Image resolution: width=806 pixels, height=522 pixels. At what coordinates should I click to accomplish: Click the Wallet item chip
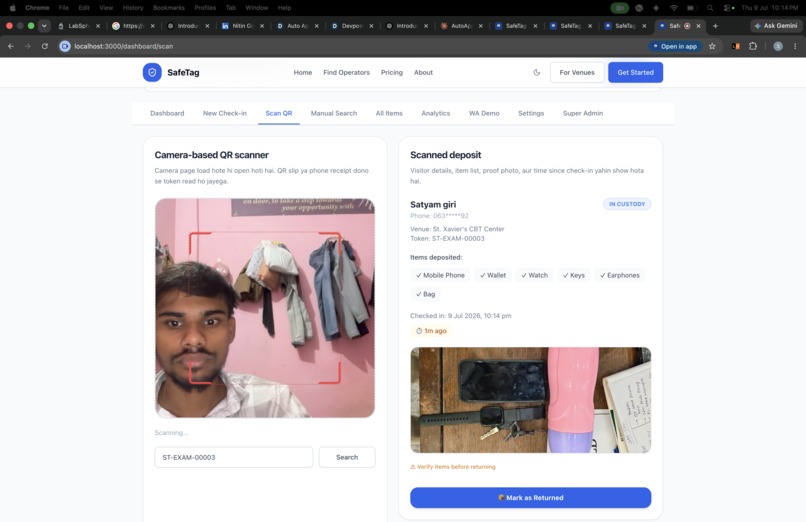tap(493, 275)
